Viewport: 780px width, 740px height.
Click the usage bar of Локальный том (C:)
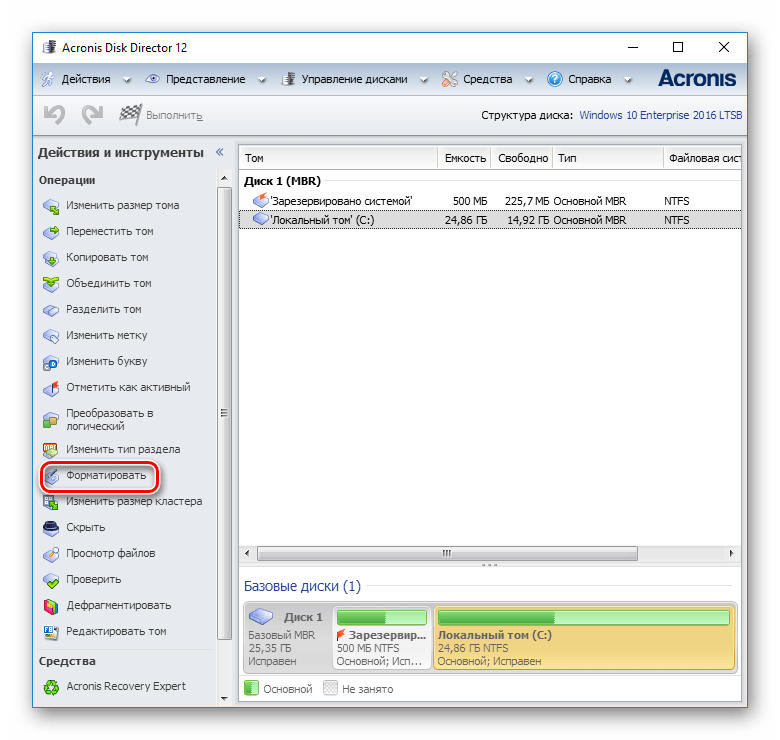(584, 618)
